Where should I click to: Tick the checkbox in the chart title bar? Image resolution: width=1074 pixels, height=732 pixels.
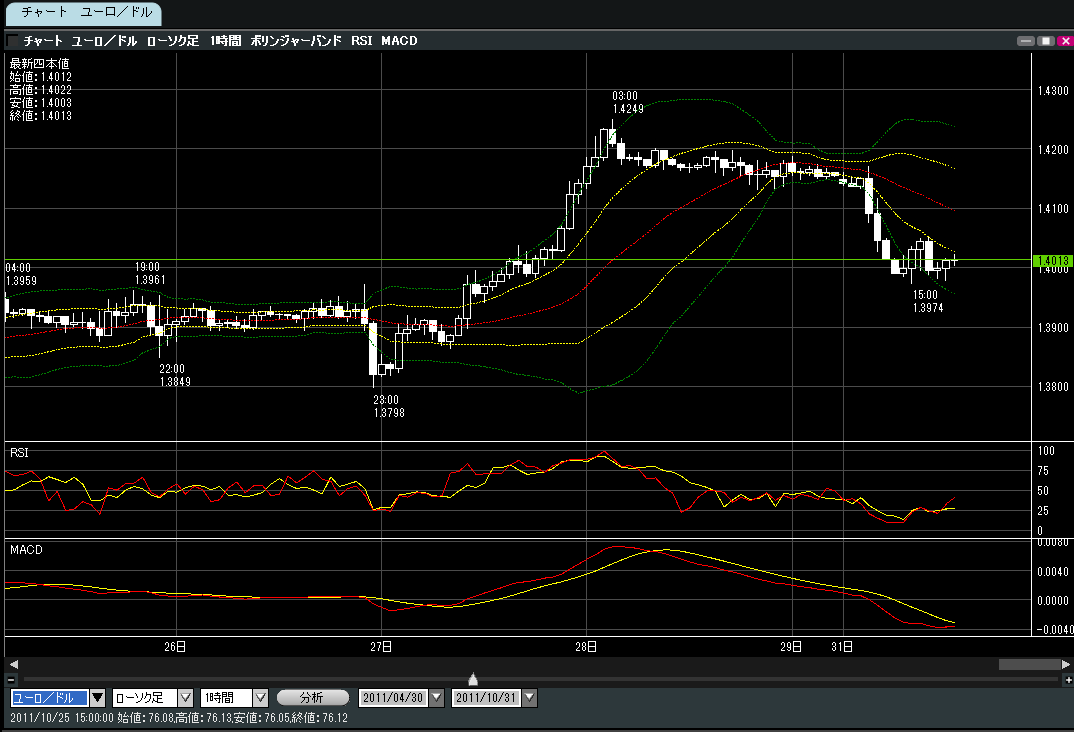12,41
